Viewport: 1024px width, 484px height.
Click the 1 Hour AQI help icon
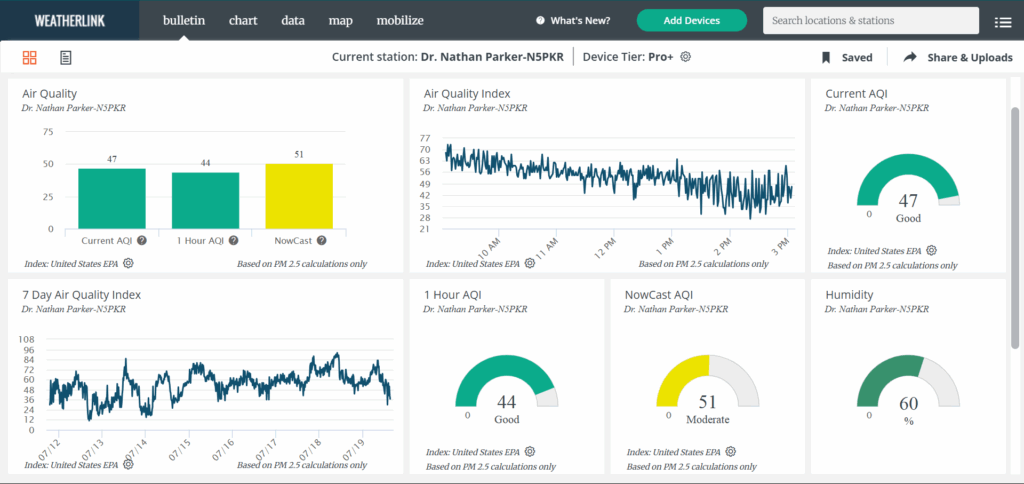click(x=233, y=240)
